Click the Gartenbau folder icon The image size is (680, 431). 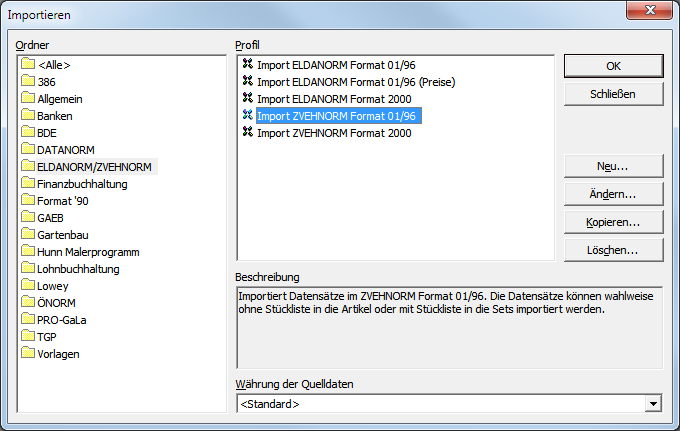[x=28, y=235]
